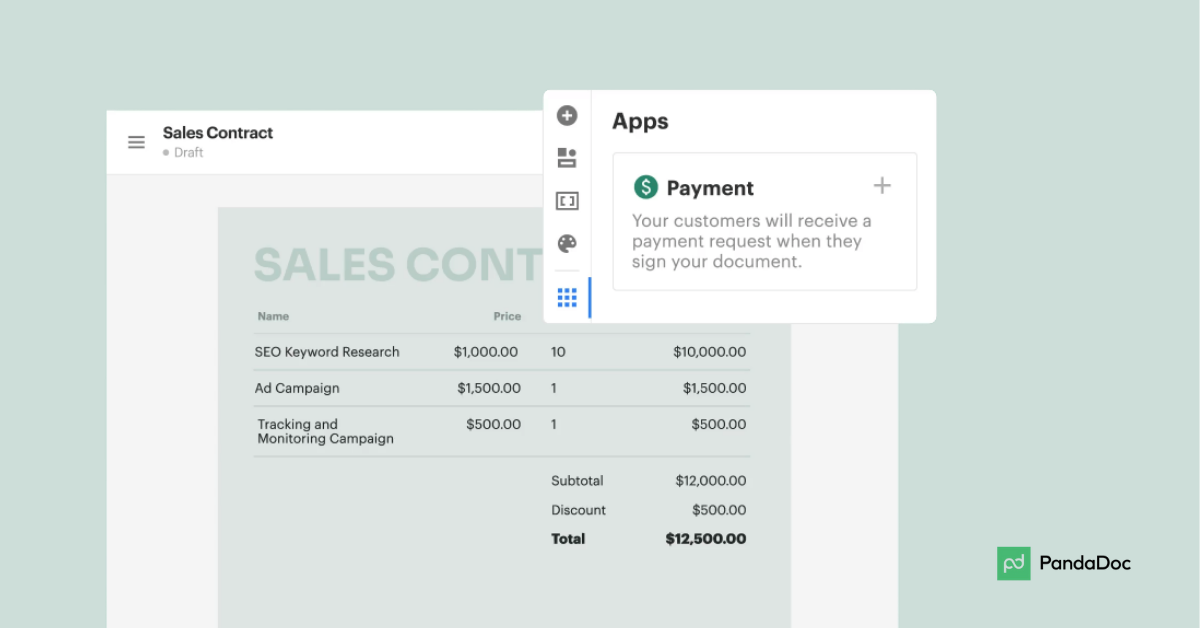Image resolution: width=1200 pixels, height=628 pixels.
Task: Select the Apps grid icon
Action: (567, 297)
